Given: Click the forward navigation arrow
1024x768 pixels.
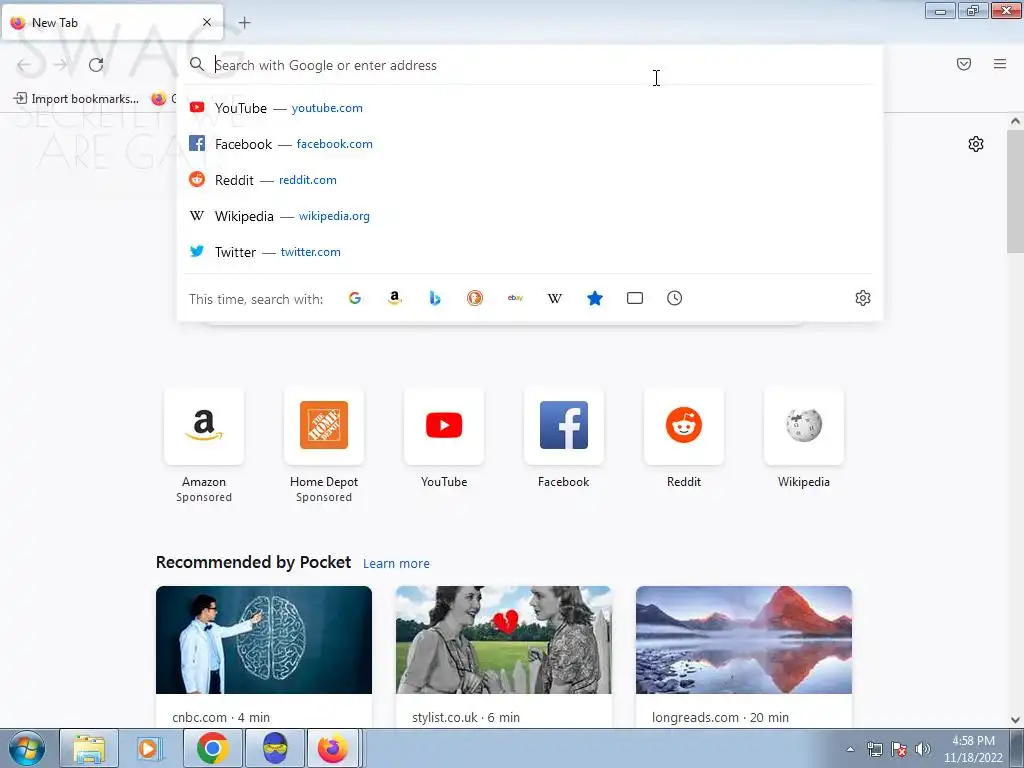Looking at the screenshot, I should (x=60, y=65).
